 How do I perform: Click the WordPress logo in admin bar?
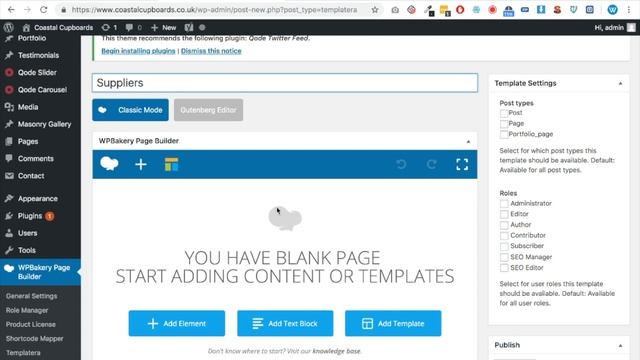click(9, 27)
